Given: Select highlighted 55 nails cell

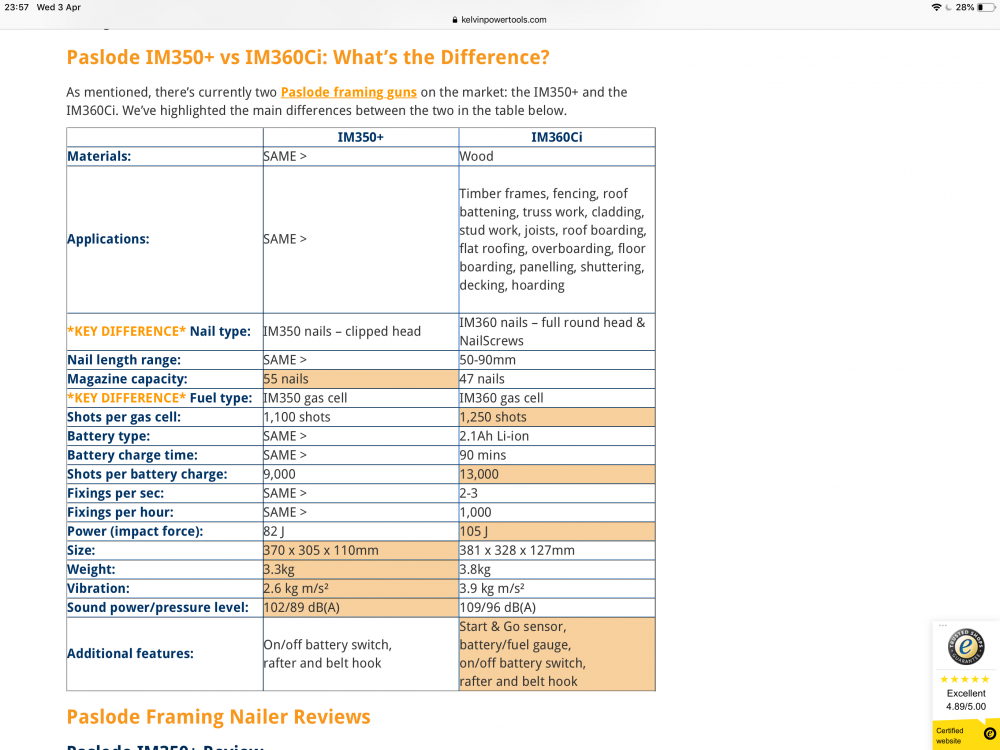Looking at the screenshot, I should pyautogui.click(x=360, y=379).
